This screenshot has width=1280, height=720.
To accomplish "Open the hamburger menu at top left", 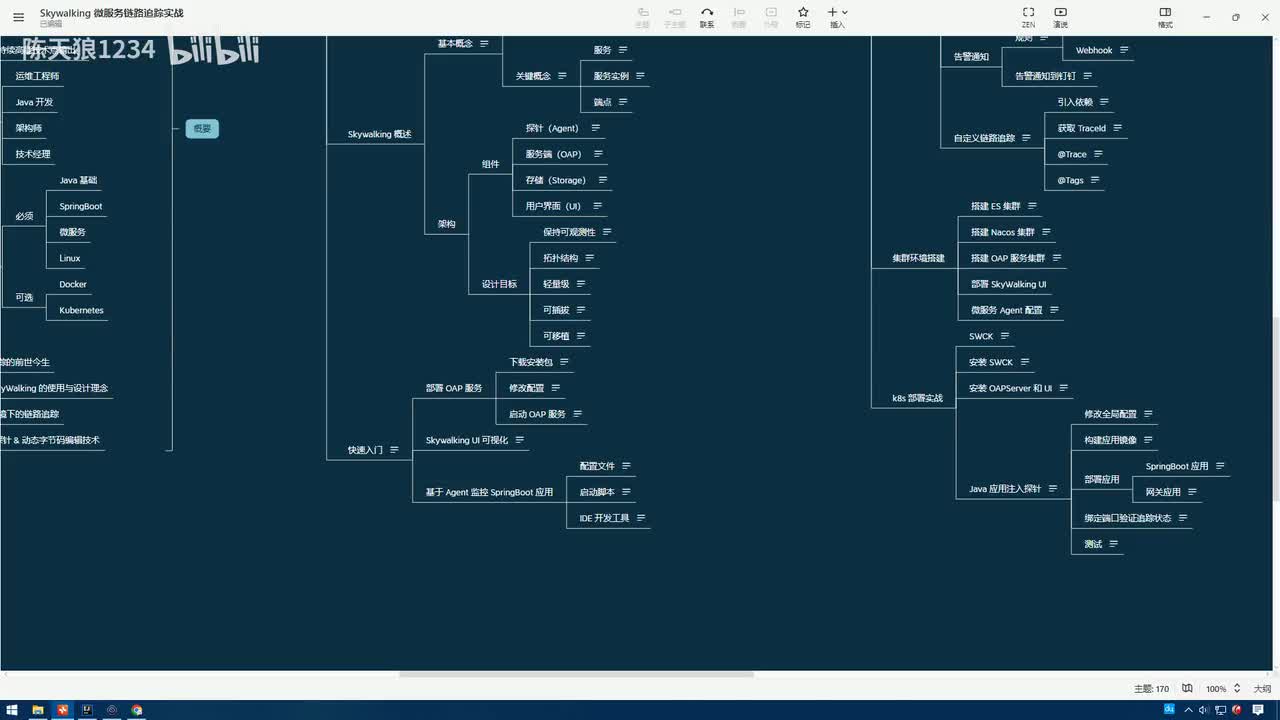I will tap(18, 17).
